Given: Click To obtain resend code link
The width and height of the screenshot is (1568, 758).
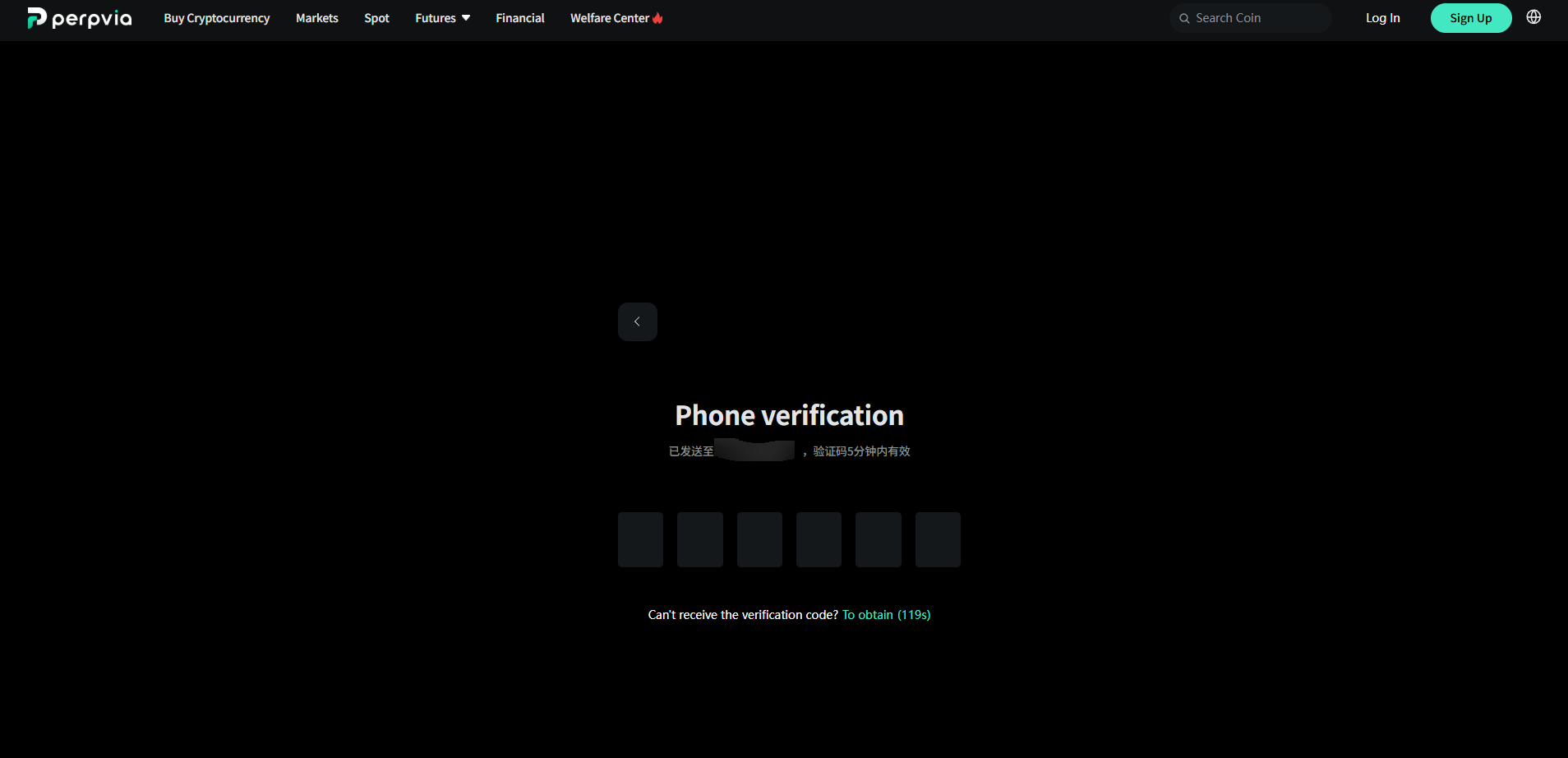Looking at the screenshot, I should point(886,615).
